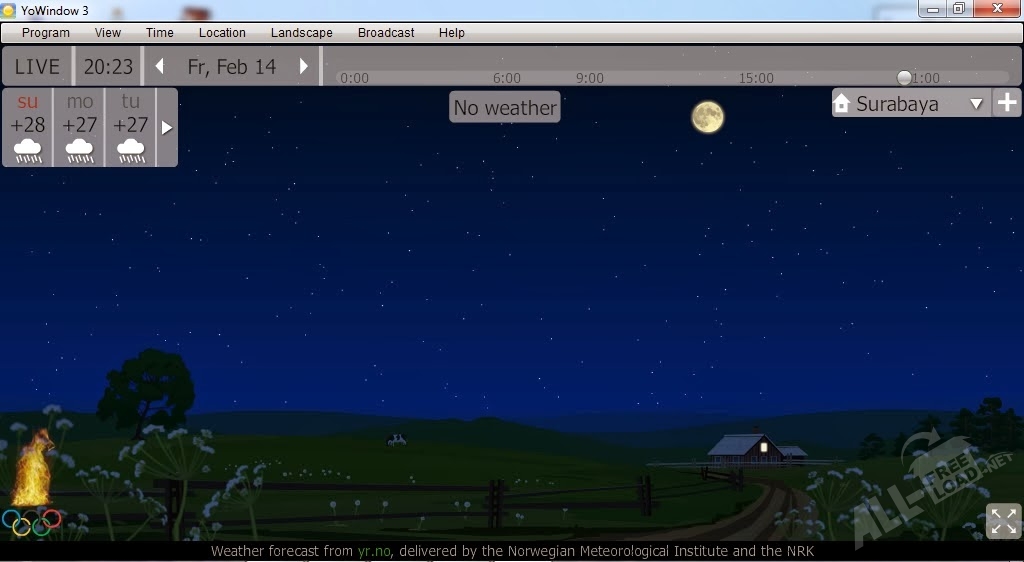Open the Broadcast menu
Image resolution: width=1024 pixels, height=562 pixels.
point(386,33)
